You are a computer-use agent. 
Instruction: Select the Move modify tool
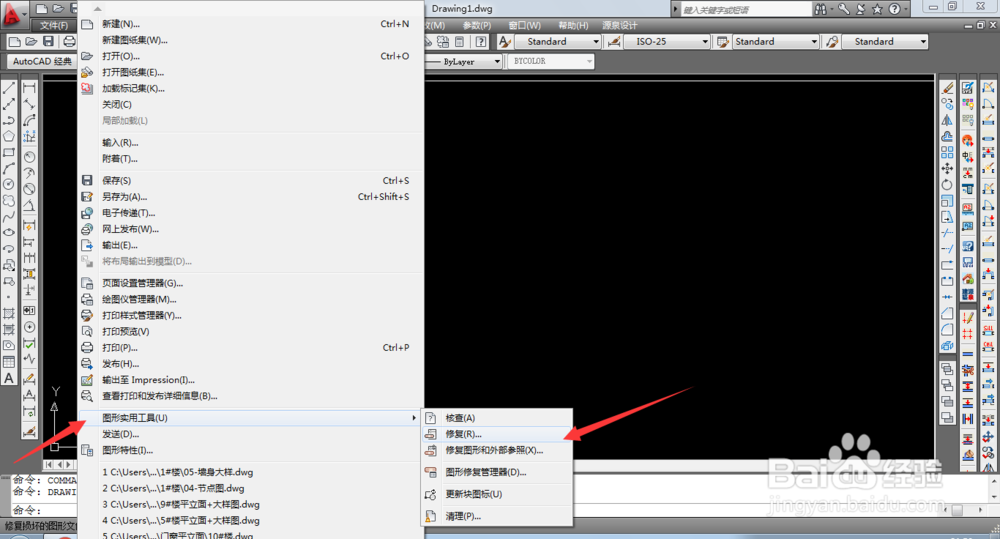click(x=947, y=168)
